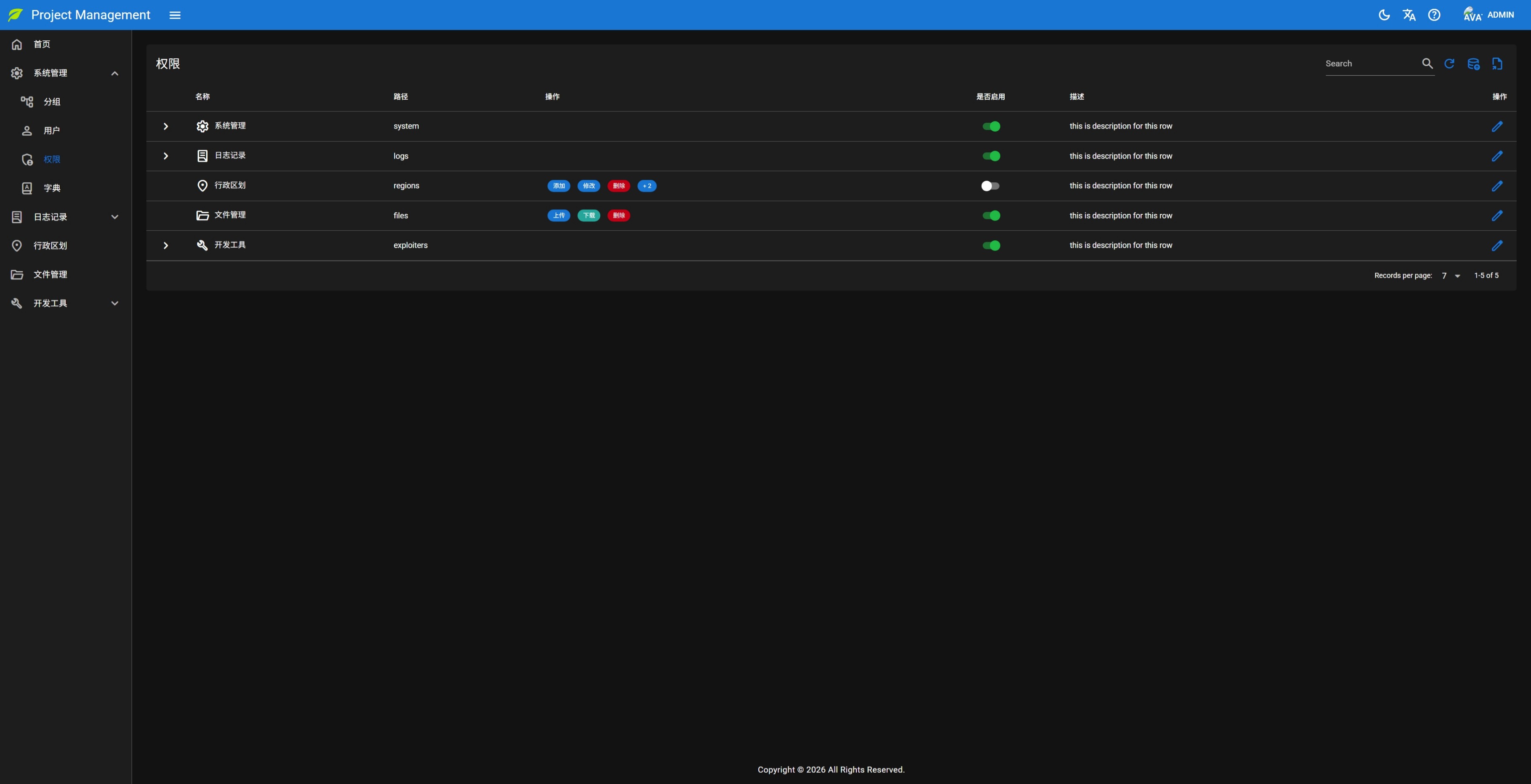
Task: Switch to dark mode via moon icon
Action: (1383, 15)
